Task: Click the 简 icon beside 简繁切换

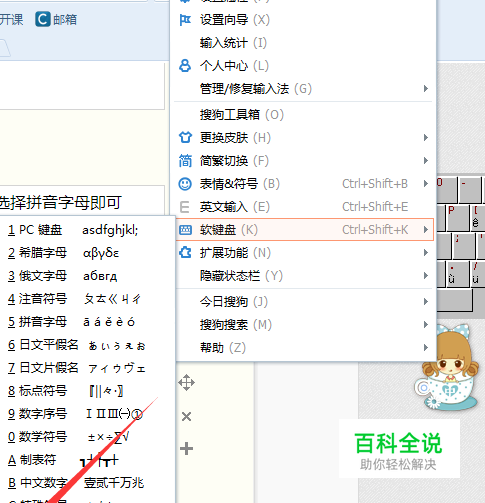Action: [185, 161]
